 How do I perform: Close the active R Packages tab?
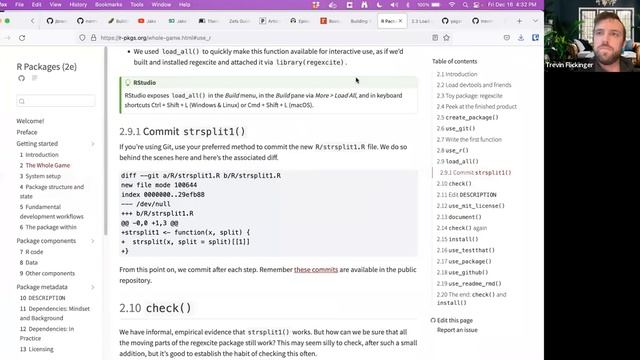coord(400,21)
